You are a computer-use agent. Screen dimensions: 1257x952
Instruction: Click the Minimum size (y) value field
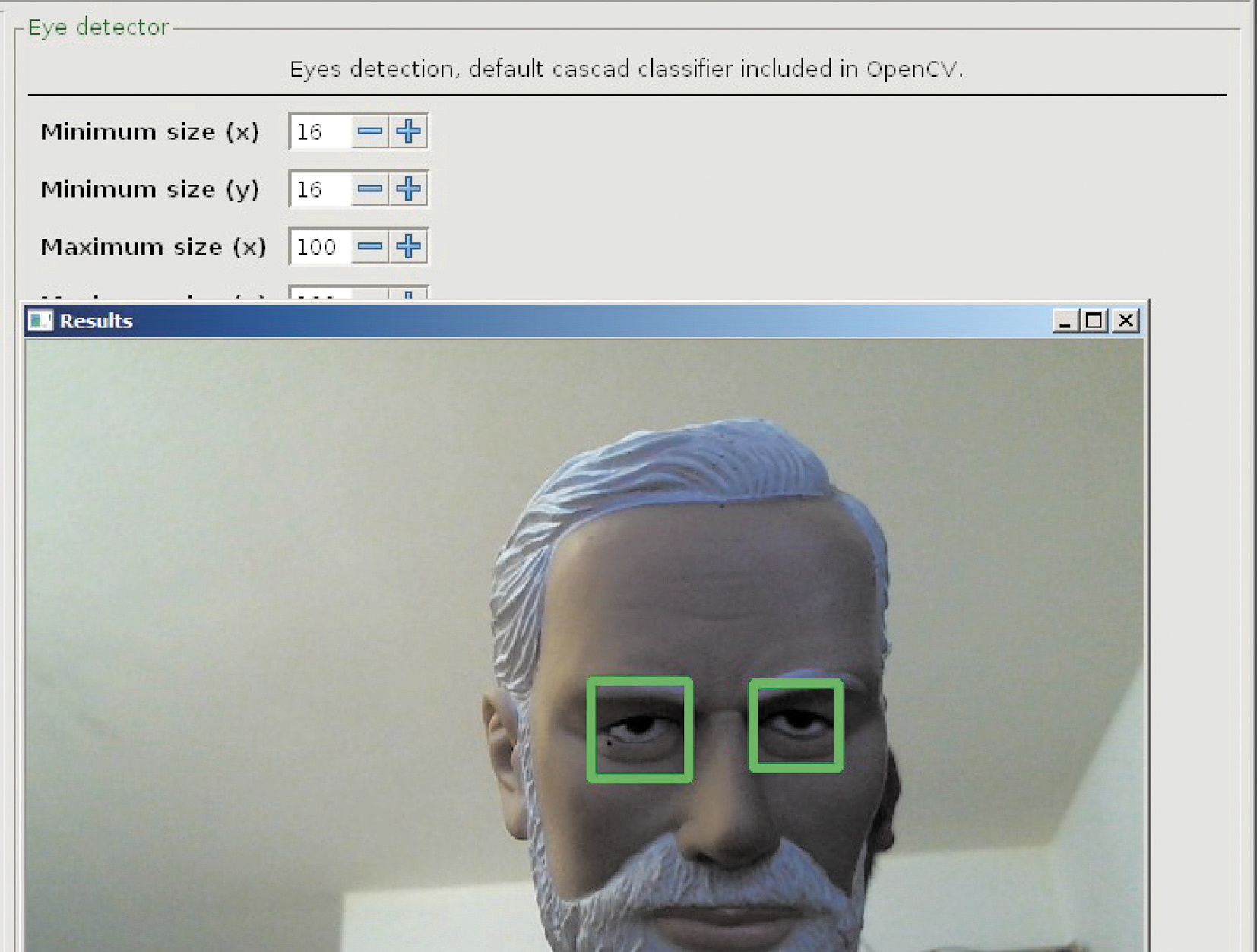[321, 189]
